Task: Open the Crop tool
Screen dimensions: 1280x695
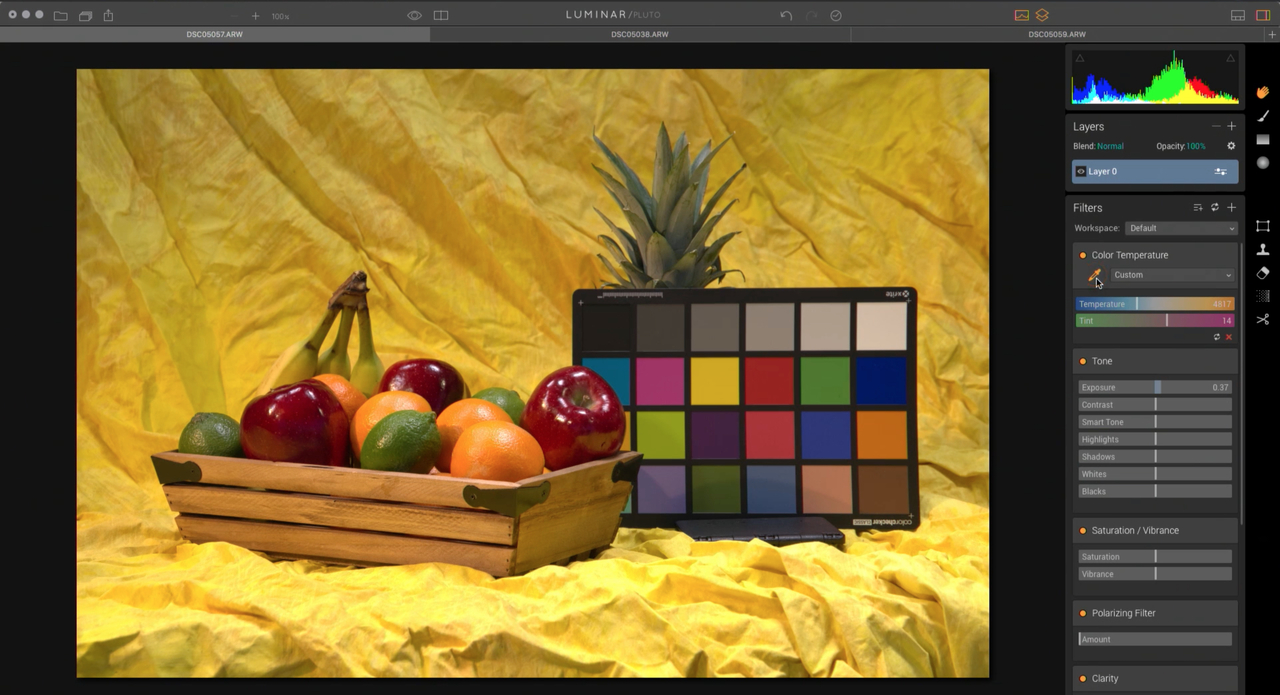Action: pos(1262,226)
